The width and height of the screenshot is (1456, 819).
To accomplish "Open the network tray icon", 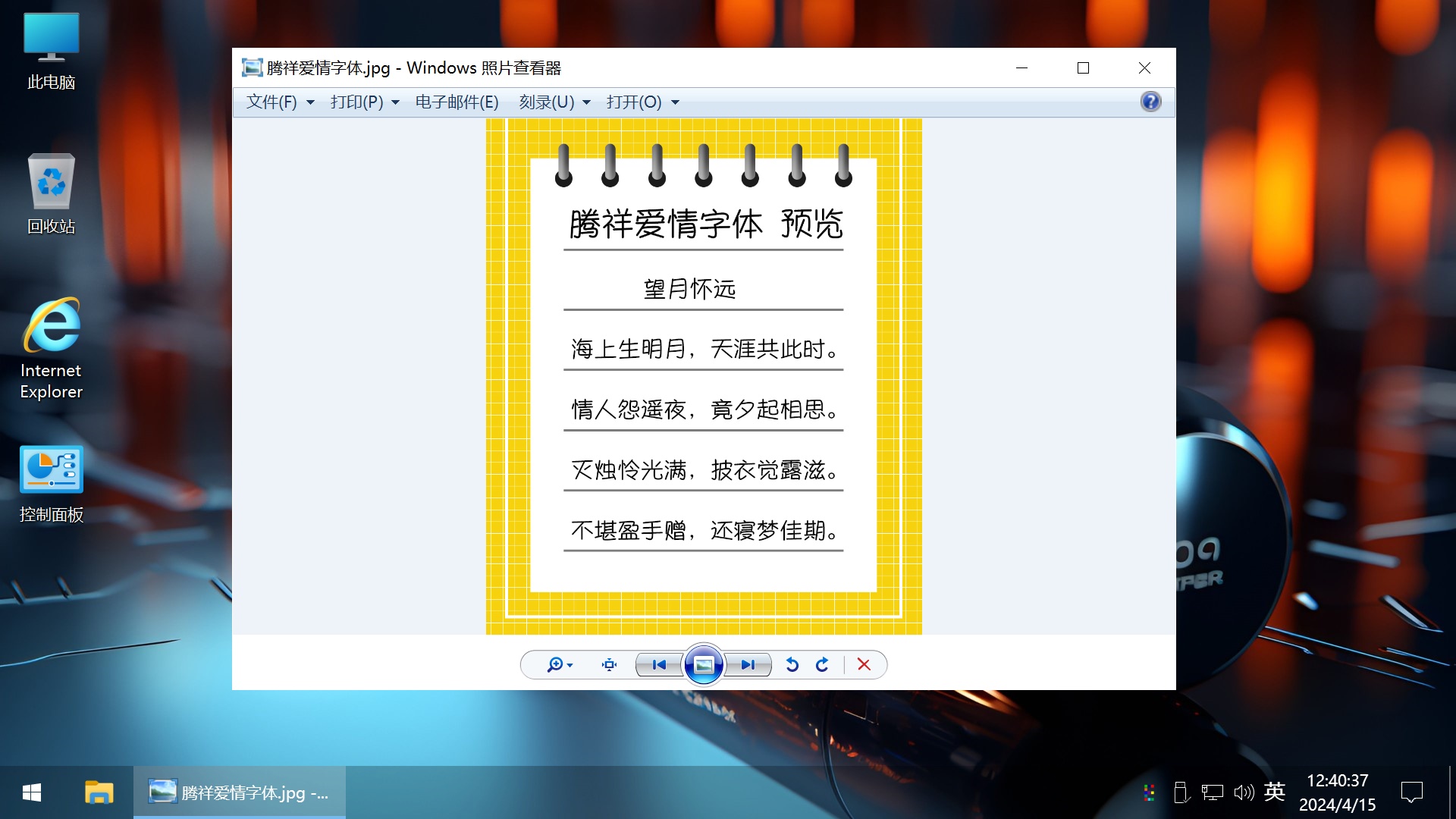I will pyautogui.click(x=1212, y=792).
